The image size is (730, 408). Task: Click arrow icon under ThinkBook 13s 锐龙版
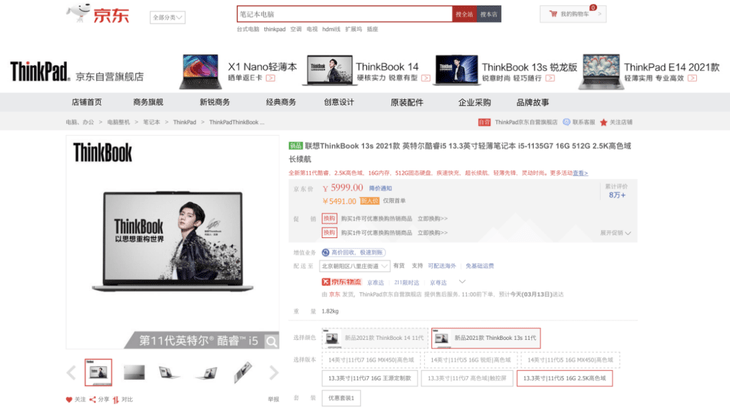(550, 78)
